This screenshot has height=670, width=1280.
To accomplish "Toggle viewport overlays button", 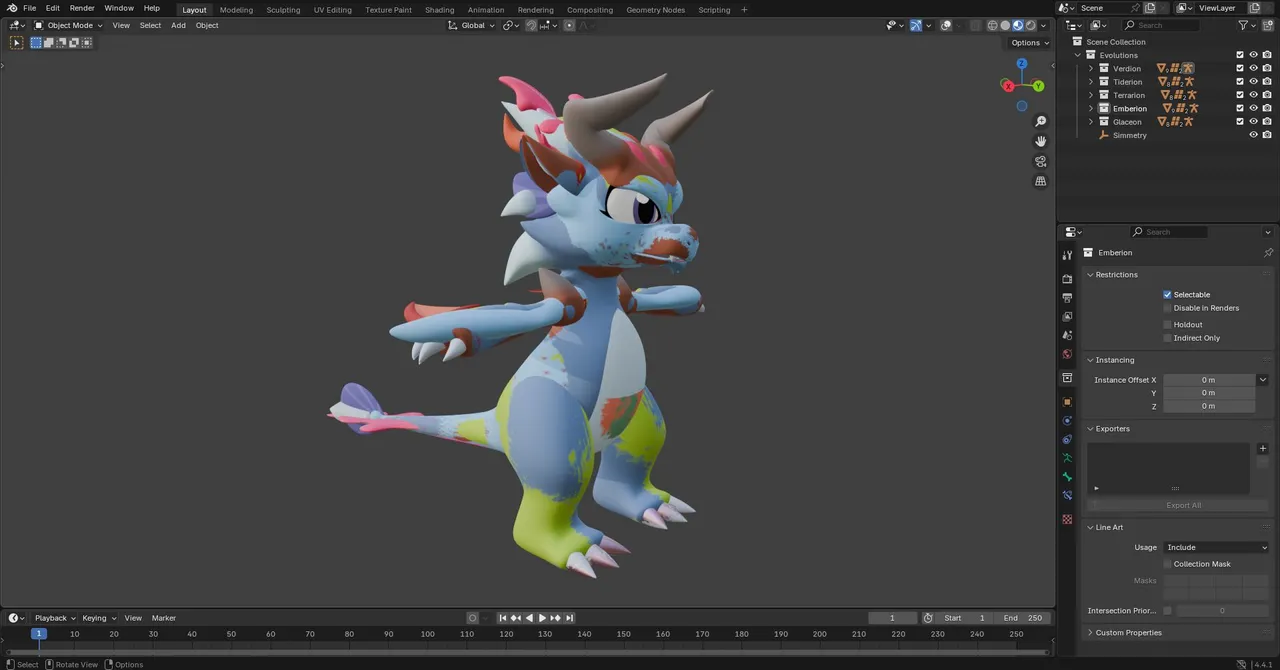I will pos(946,25).
